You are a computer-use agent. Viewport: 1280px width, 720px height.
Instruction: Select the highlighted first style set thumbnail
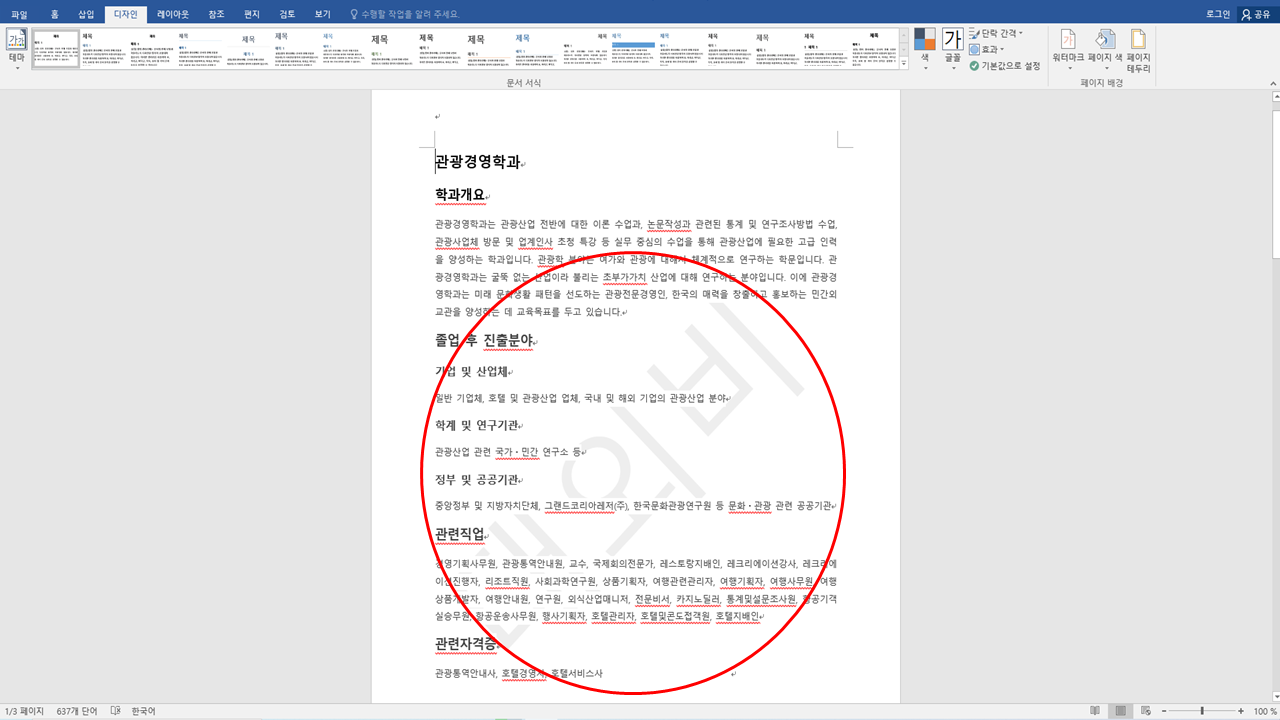click(56, 49)
